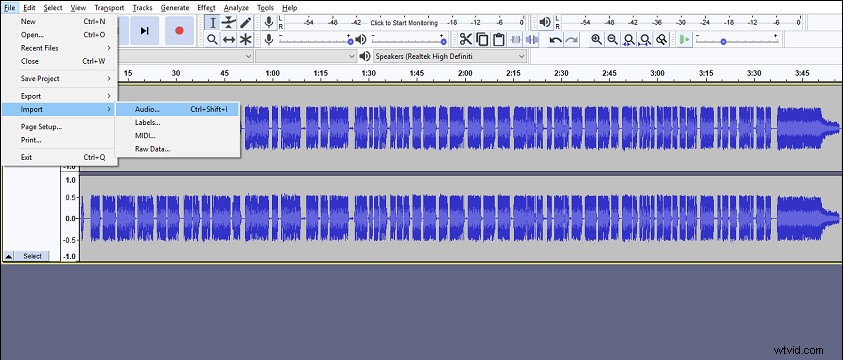843x360 pixels.
Task: Open the Tracks menu
Action: 142,8
